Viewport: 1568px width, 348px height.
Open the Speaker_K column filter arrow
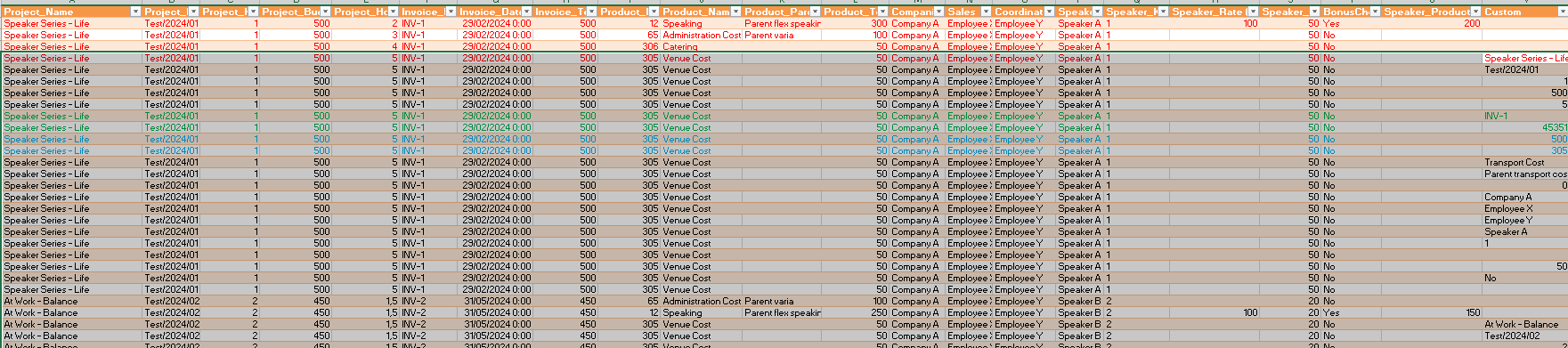[x=1164, y=12]
